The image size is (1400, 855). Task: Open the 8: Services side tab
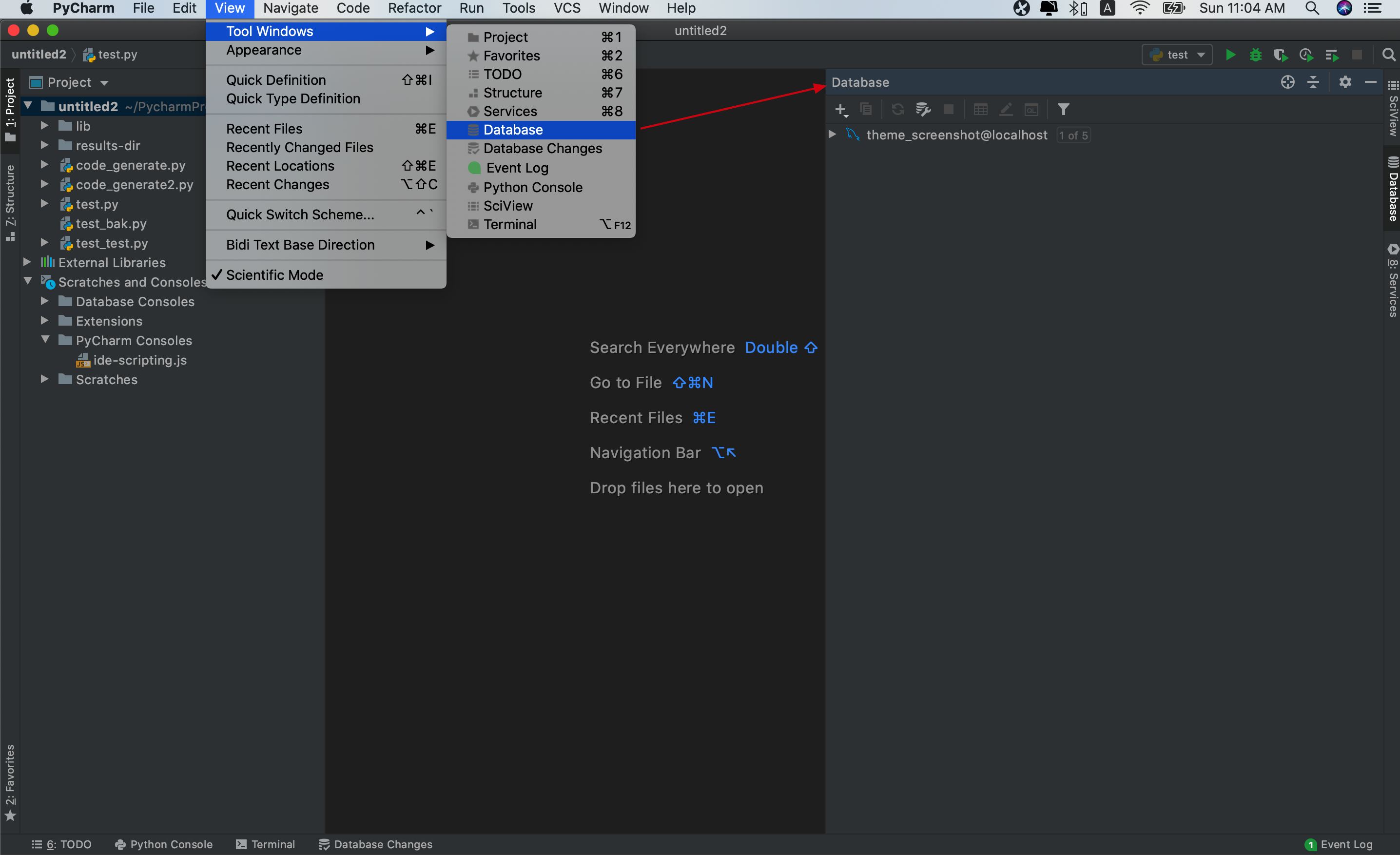[1393, 280]
